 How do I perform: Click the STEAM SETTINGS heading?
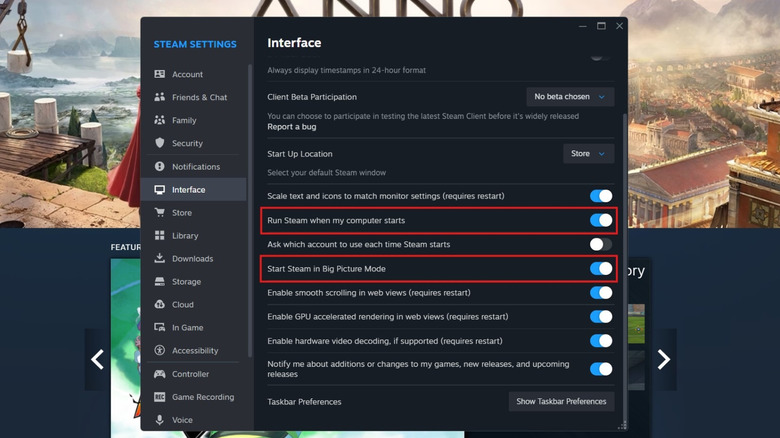tap(195, 44)
